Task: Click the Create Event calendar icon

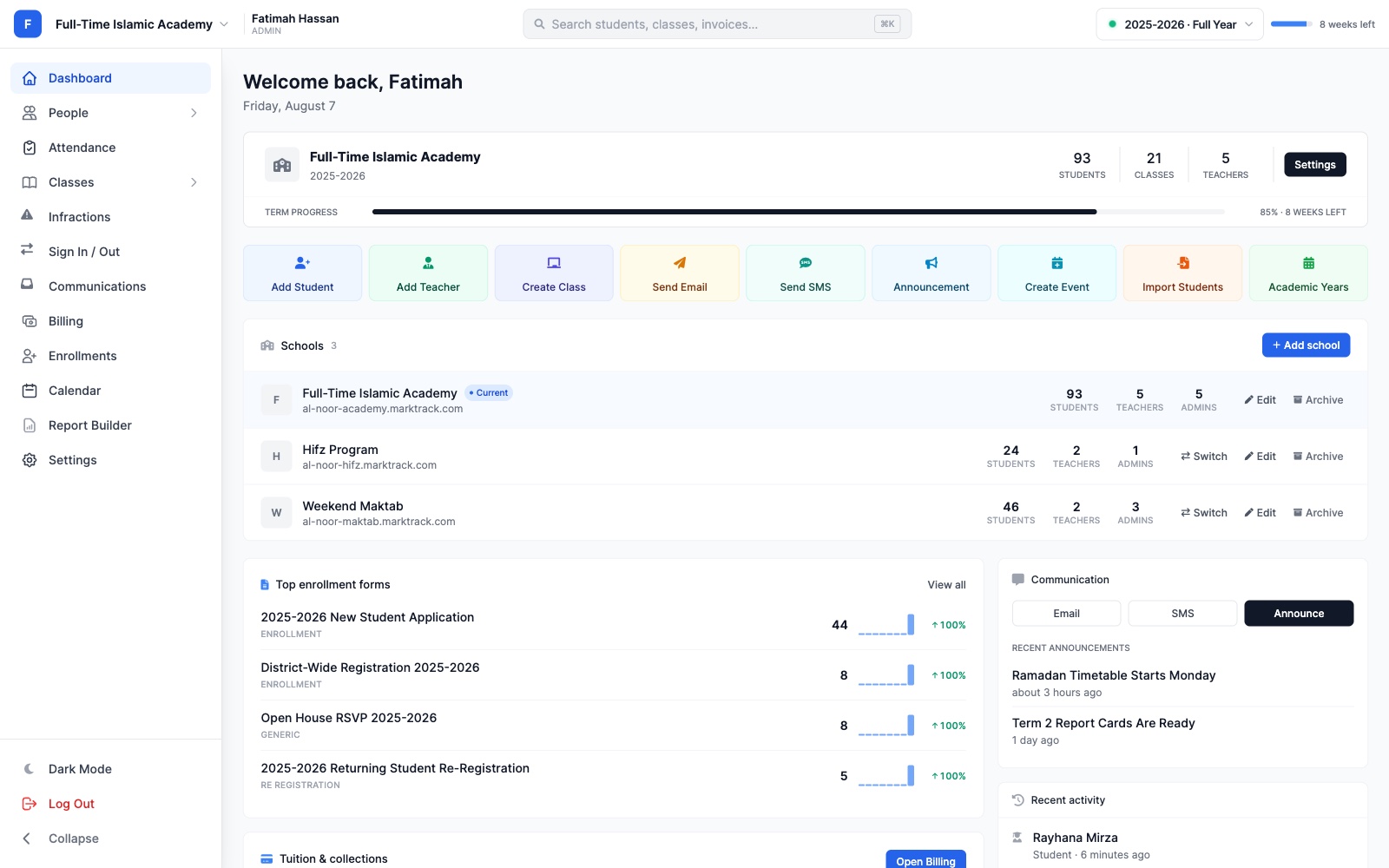Action: click(x=1057, y=263)
